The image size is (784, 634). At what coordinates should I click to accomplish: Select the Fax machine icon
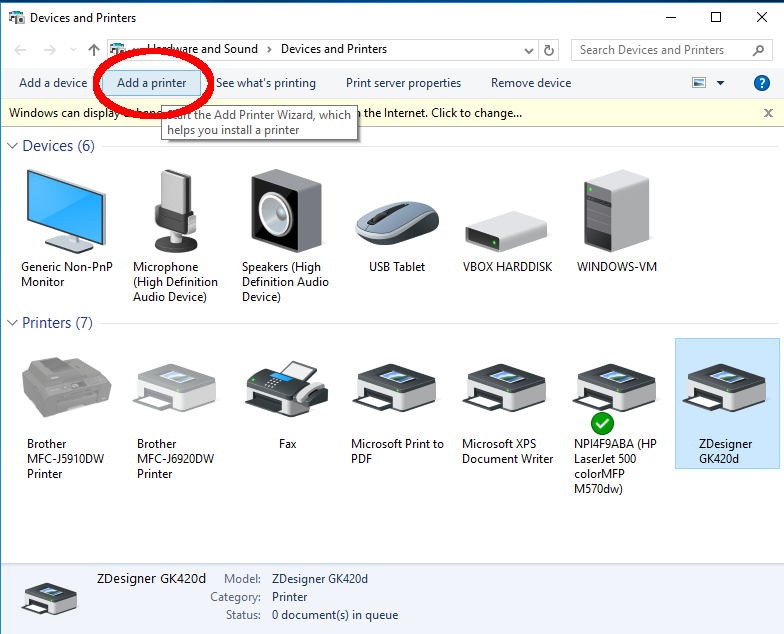click(287, 388)
